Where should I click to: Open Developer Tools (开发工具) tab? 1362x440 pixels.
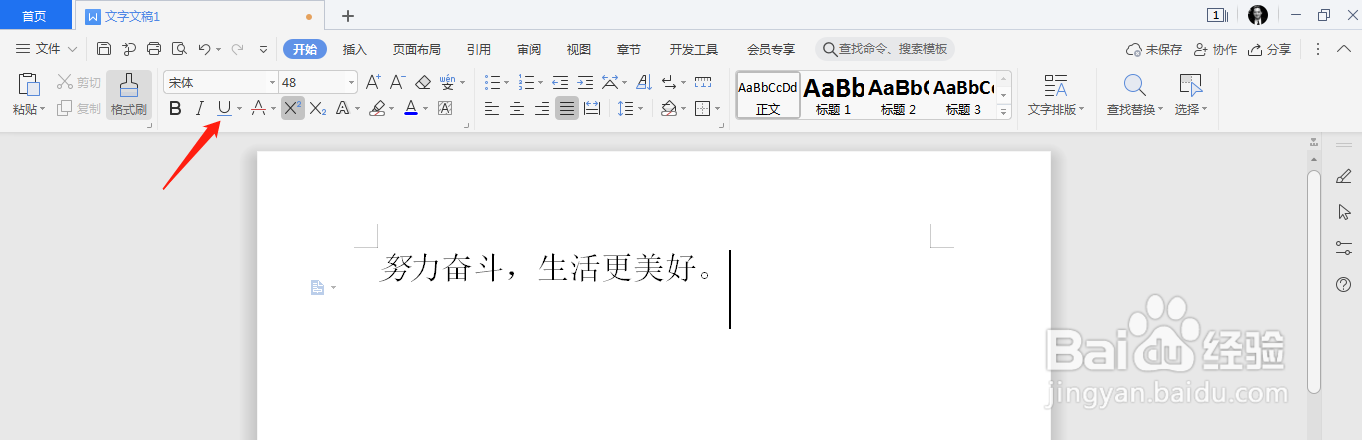(694, 49)
